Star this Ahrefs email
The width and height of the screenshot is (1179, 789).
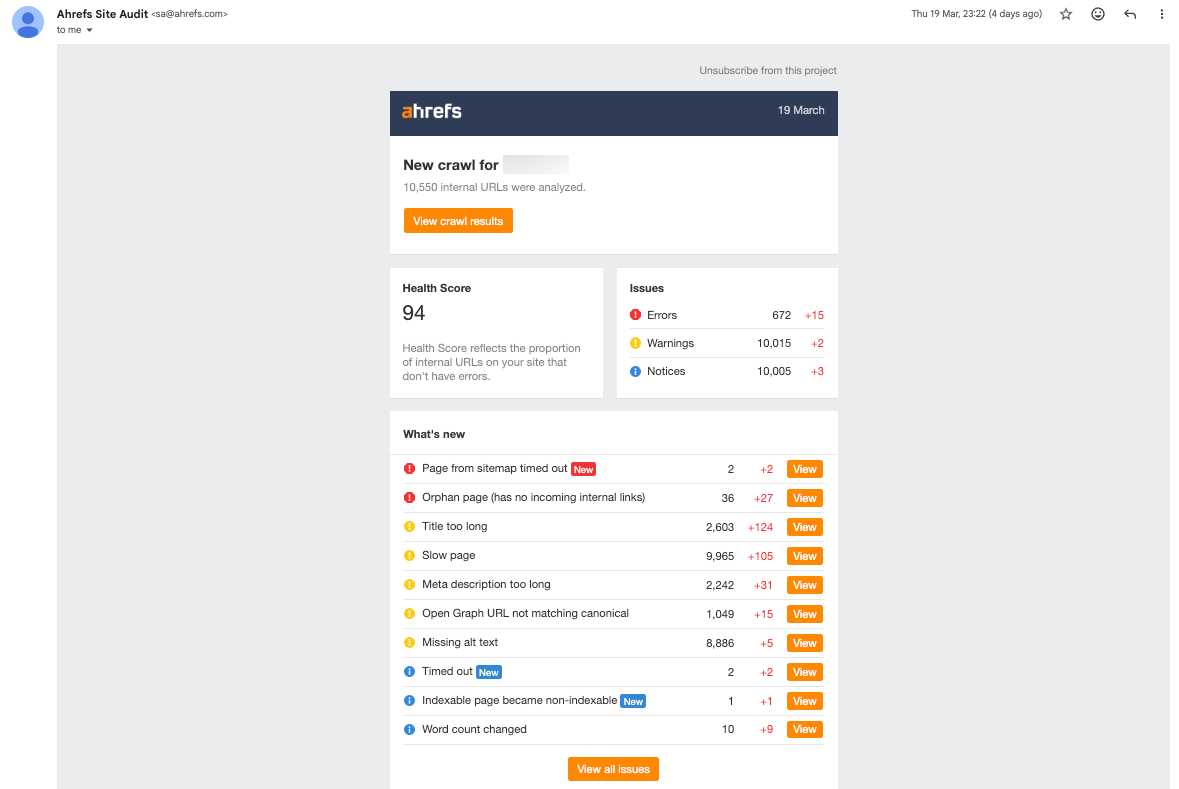point(1065,14)
